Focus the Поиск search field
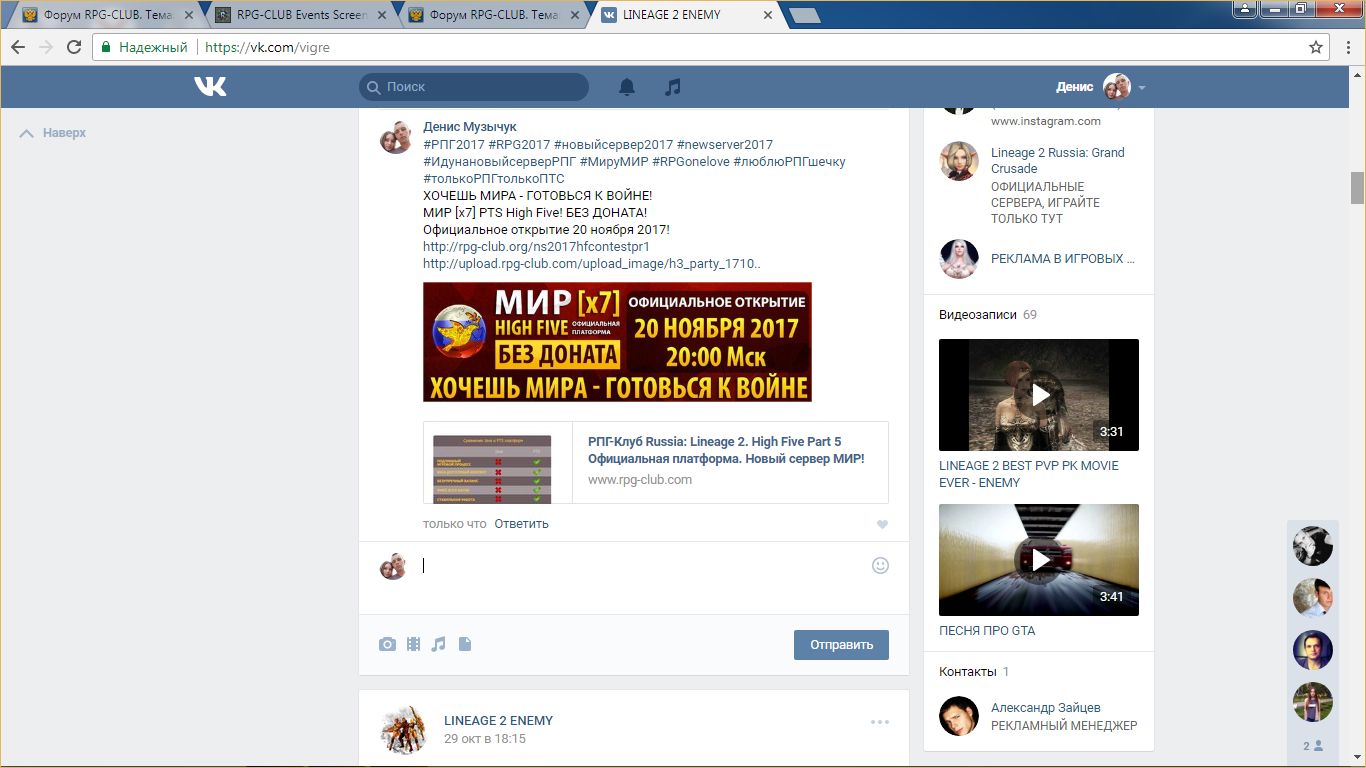 pyautogui.click(x=474, y=87)
